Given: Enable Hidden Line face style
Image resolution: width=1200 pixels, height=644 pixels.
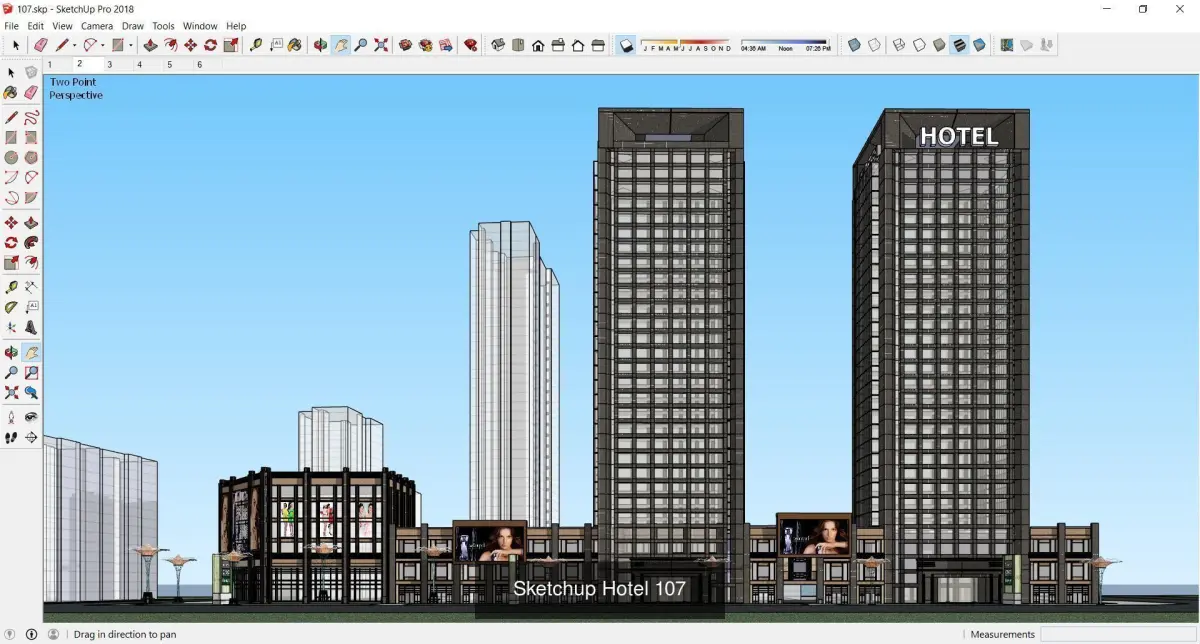Looking at the screenshot, I should click(x=919, y=45).
